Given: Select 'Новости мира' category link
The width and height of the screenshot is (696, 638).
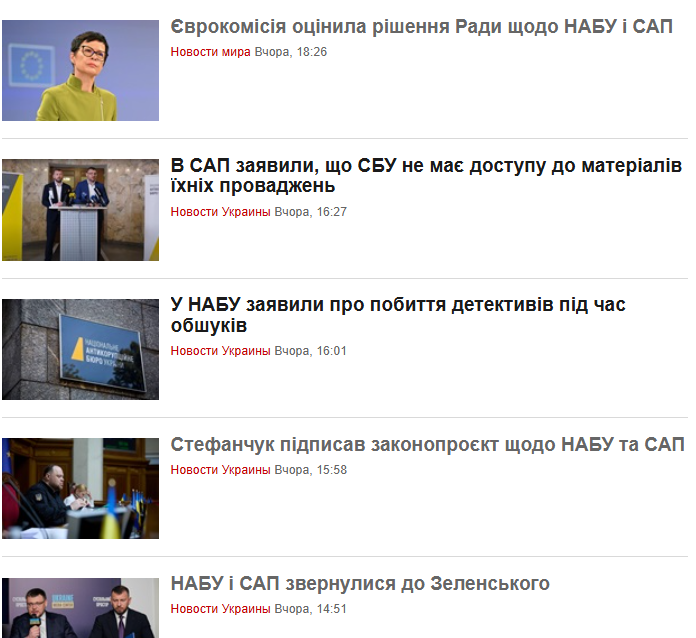Looking at the screenshot, I should pos(210,52).
